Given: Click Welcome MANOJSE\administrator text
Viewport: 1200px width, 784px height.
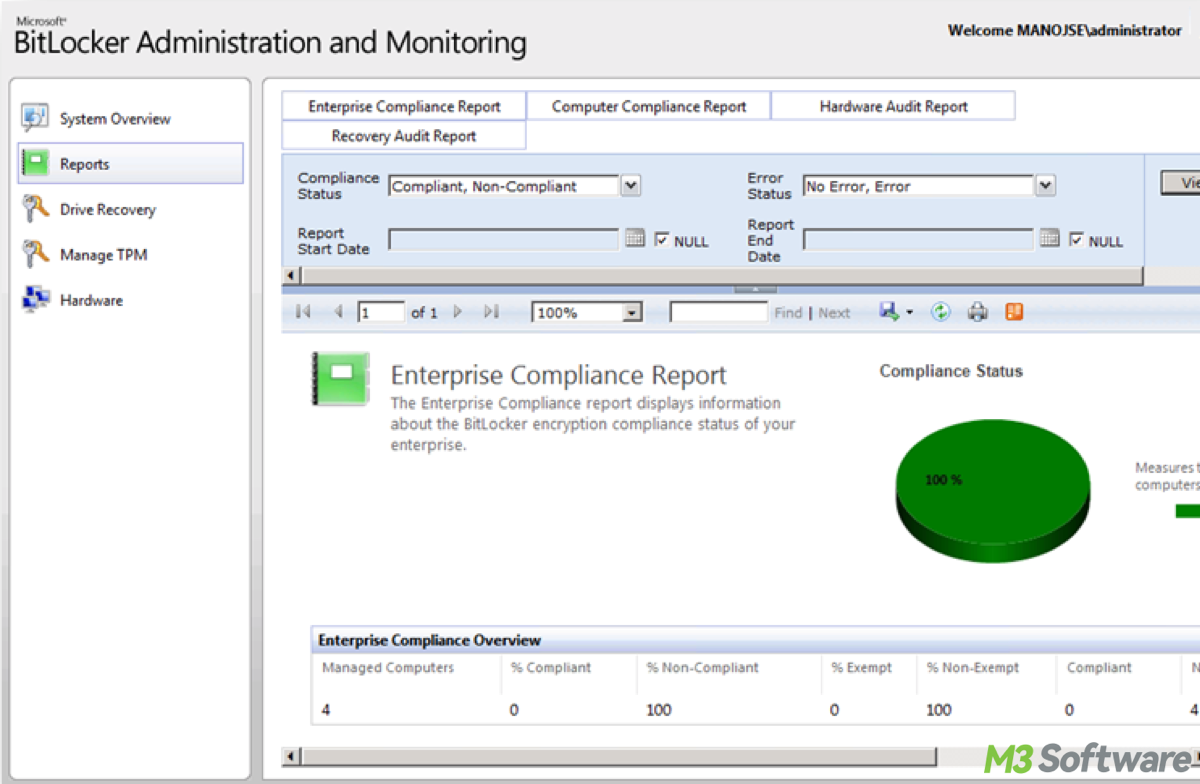Looking at the screenshot, I should click(1065, 30).
